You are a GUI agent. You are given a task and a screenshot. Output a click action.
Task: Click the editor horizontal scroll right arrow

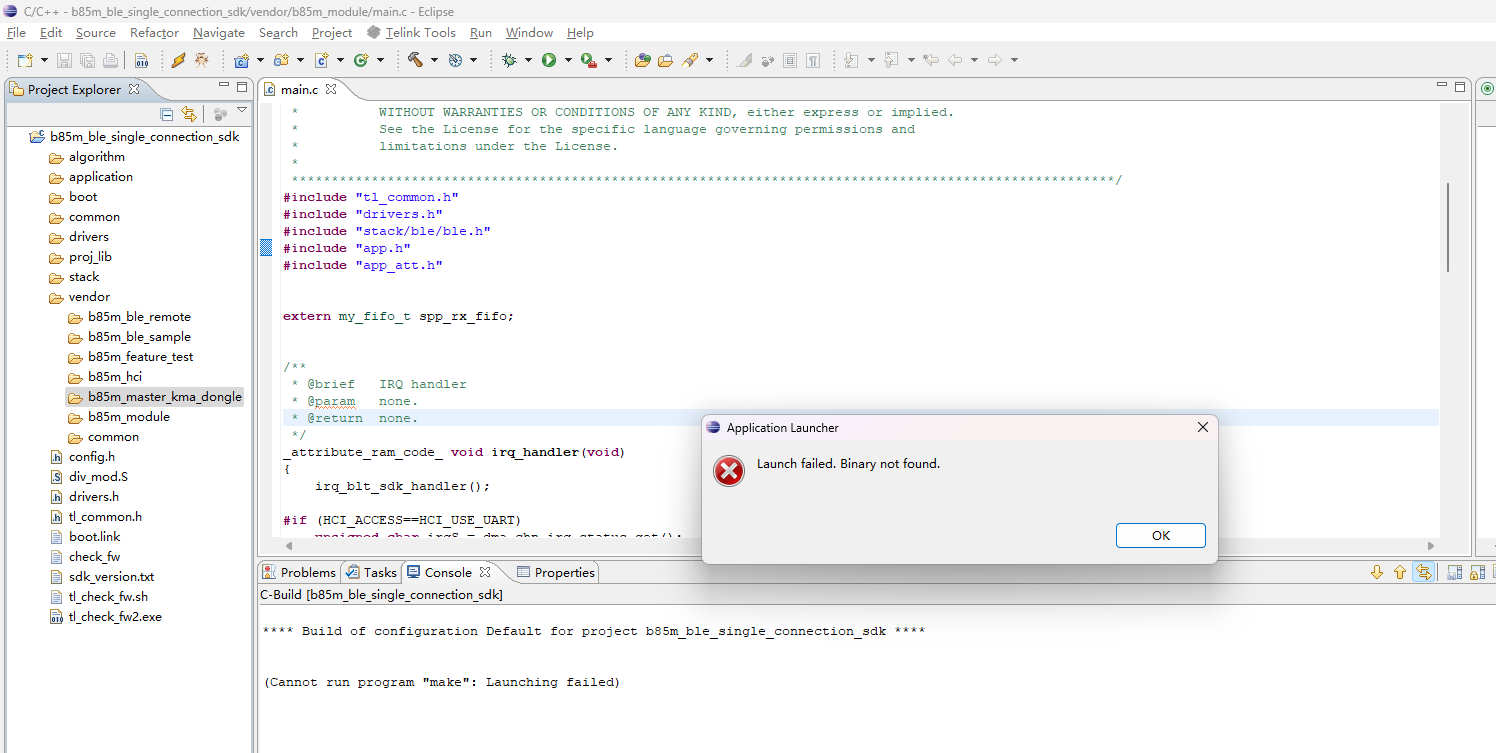coord(1430,546)
